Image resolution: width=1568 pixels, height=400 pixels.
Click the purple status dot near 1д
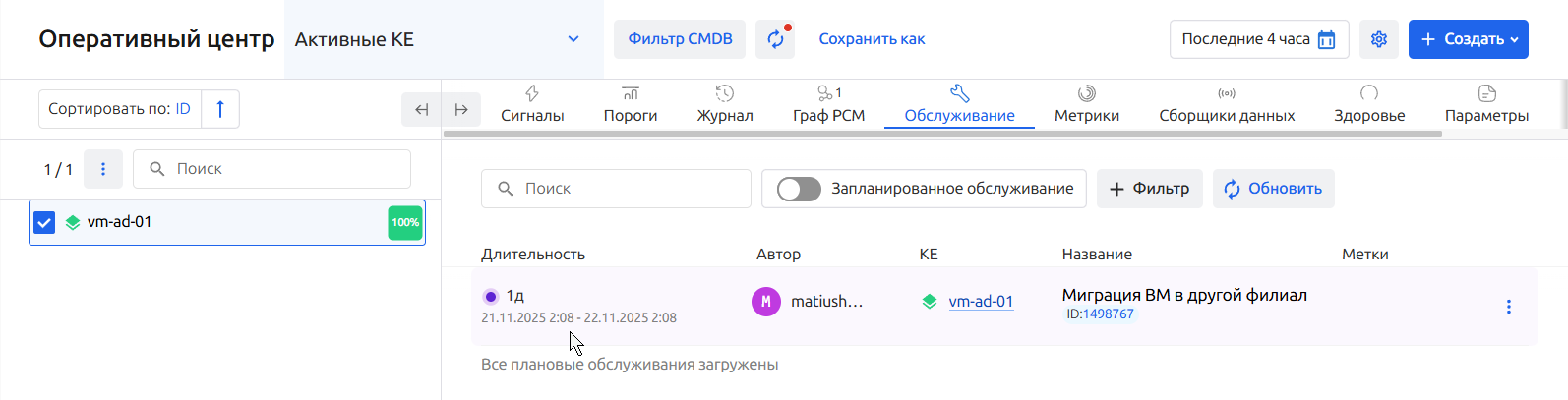(490, 296)
